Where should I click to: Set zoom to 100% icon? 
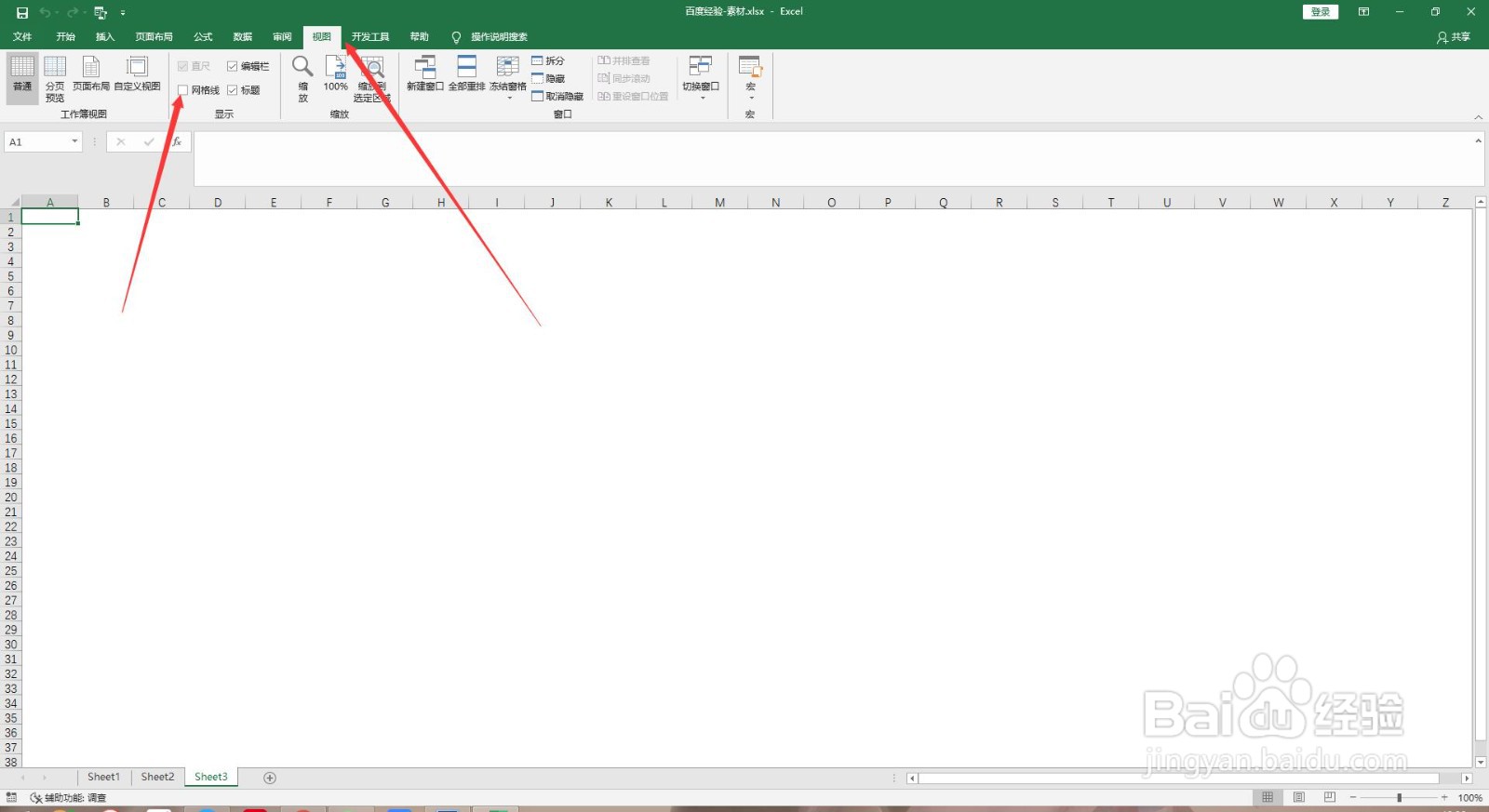click(336, 73)
